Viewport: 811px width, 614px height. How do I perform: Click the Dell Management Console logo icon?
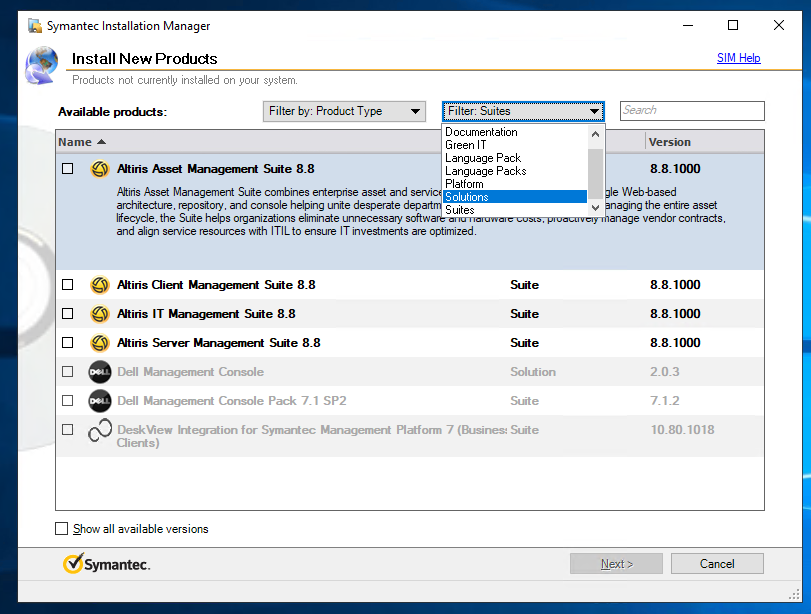click(x=99, y=371)
